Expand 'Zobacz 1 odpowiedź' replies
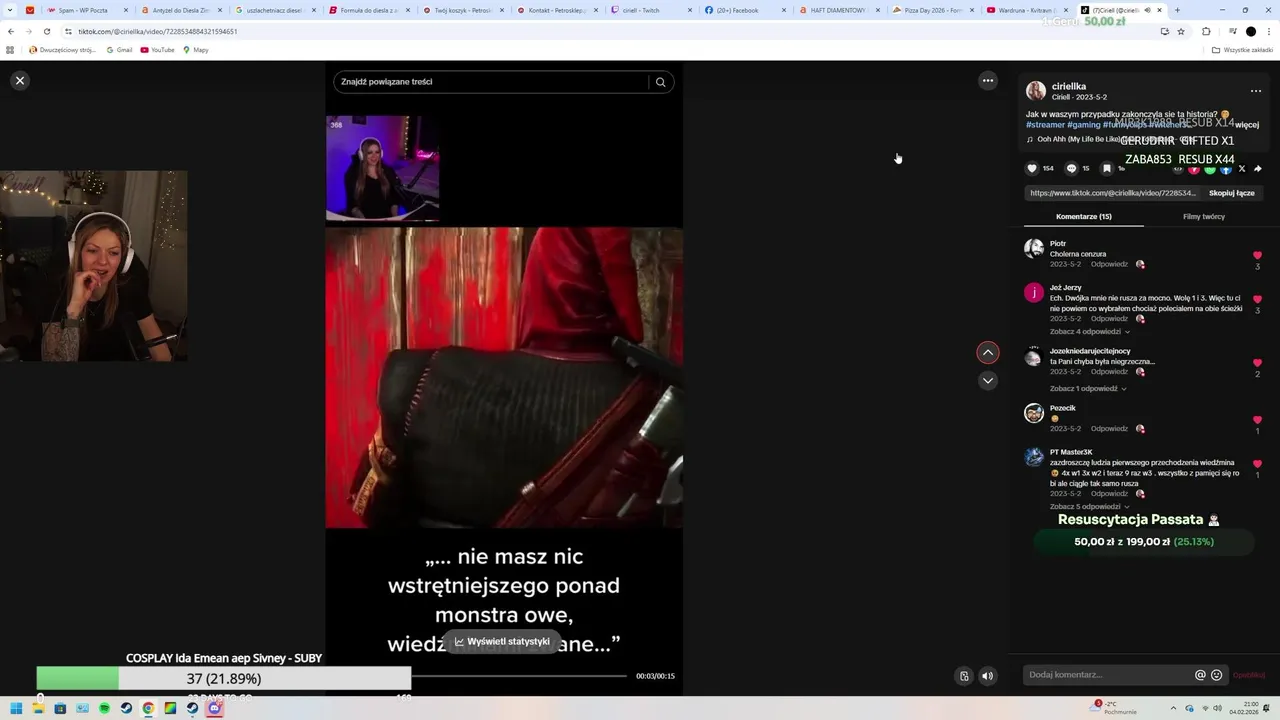 (1088, 388)
